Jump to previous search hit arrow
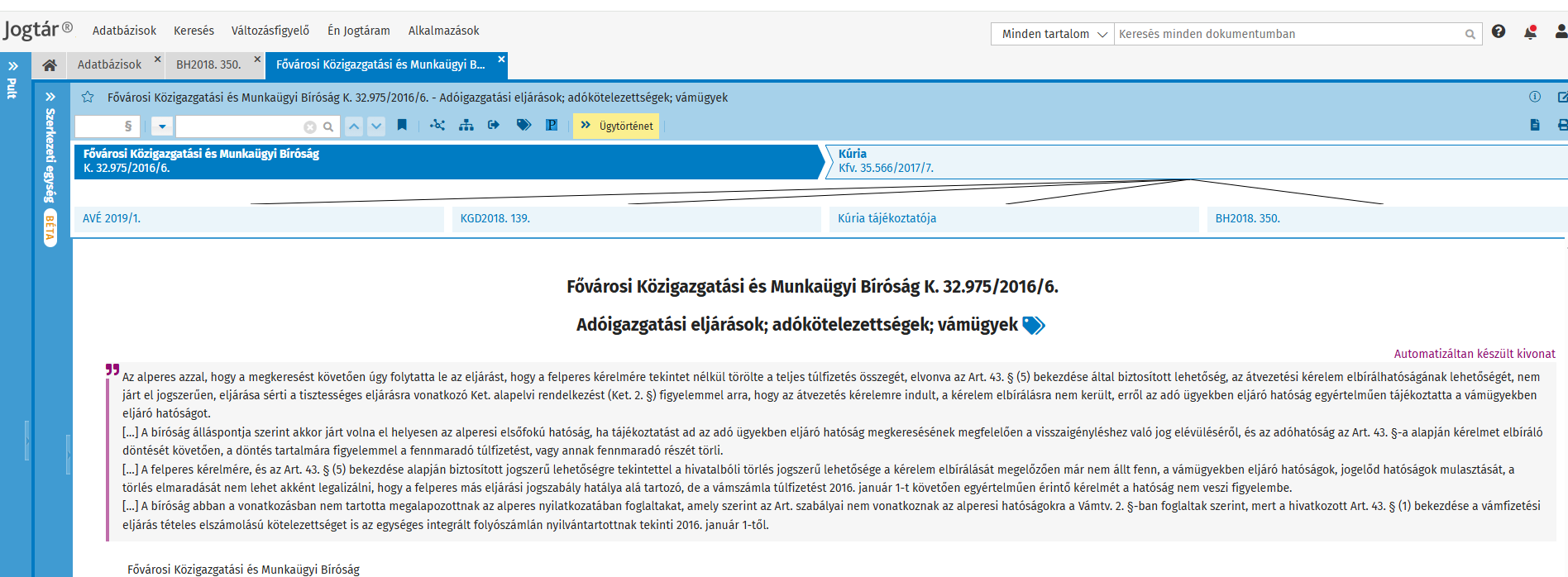1568x577 pixels. click(x=354, y=126)
